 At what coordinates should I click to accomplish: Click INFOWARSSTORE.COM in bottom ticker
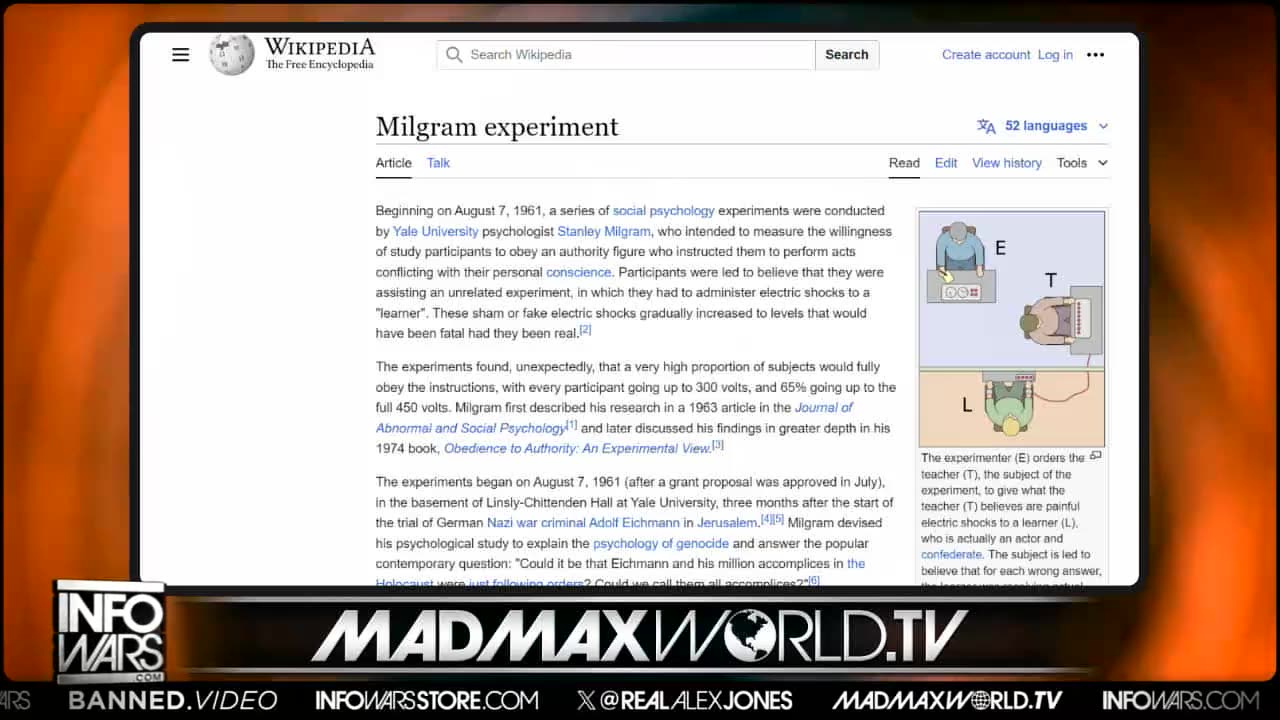(x=427, y=700)
